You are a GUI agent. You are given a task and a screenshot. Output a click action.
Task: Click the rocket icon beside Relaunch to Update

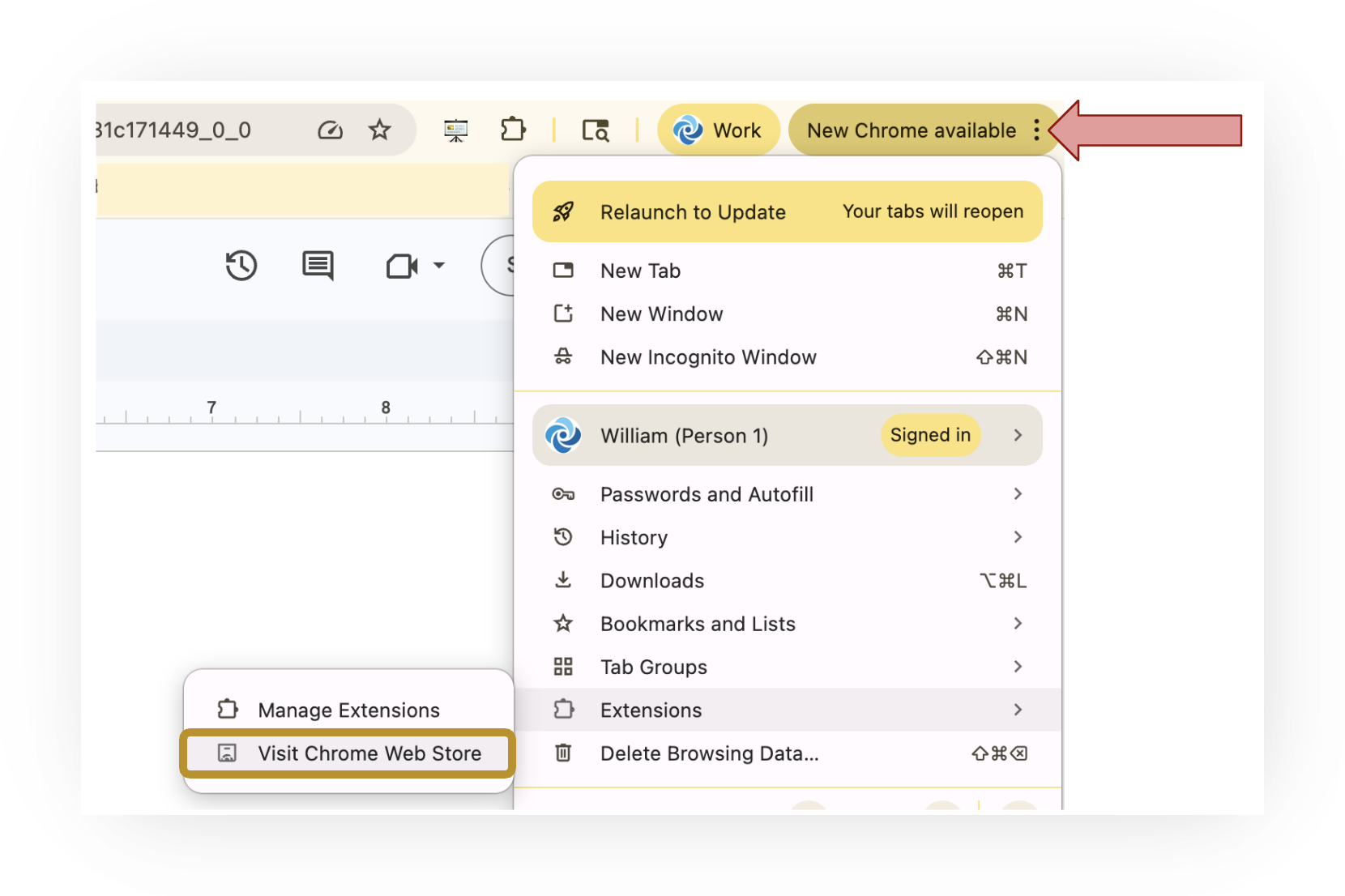click(563, 212)
